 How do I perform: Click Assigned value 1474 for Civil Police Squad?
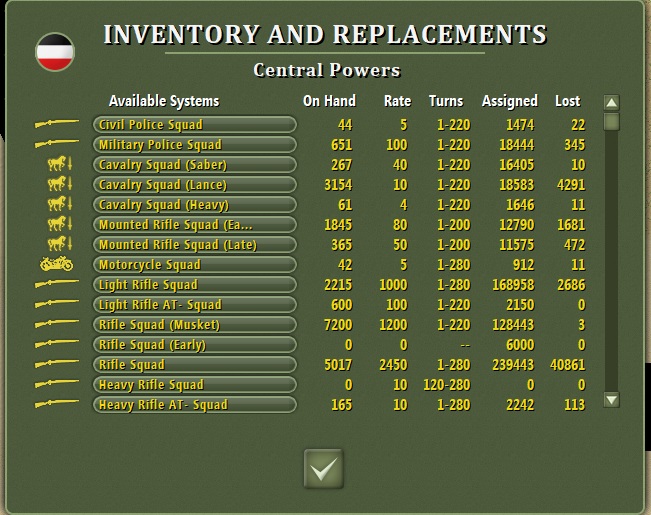pyautogui.click(x=520, y=125)
